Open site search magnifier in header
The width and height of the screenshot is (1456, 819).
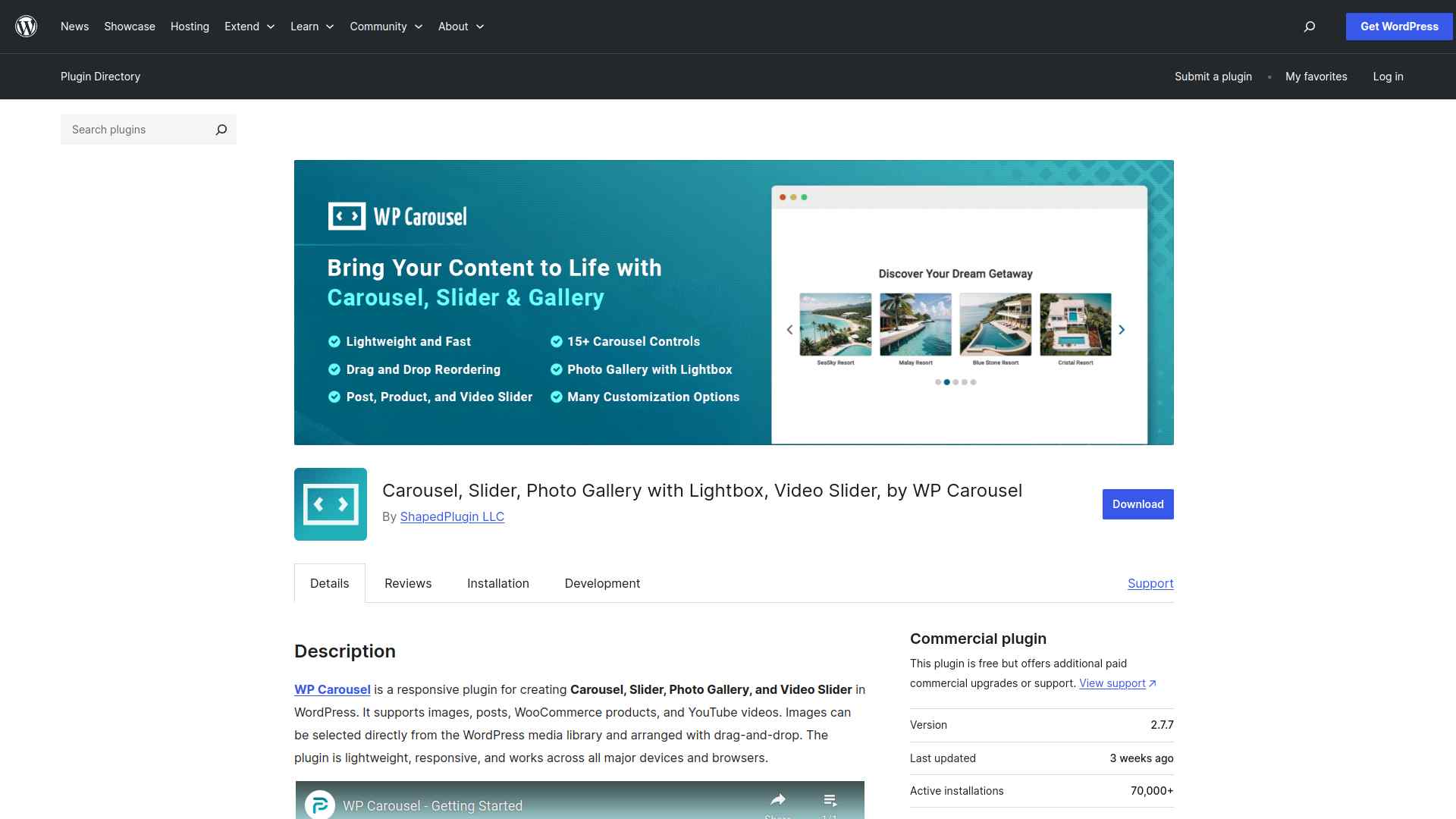pyautogui.click(x=1309, y=27)
